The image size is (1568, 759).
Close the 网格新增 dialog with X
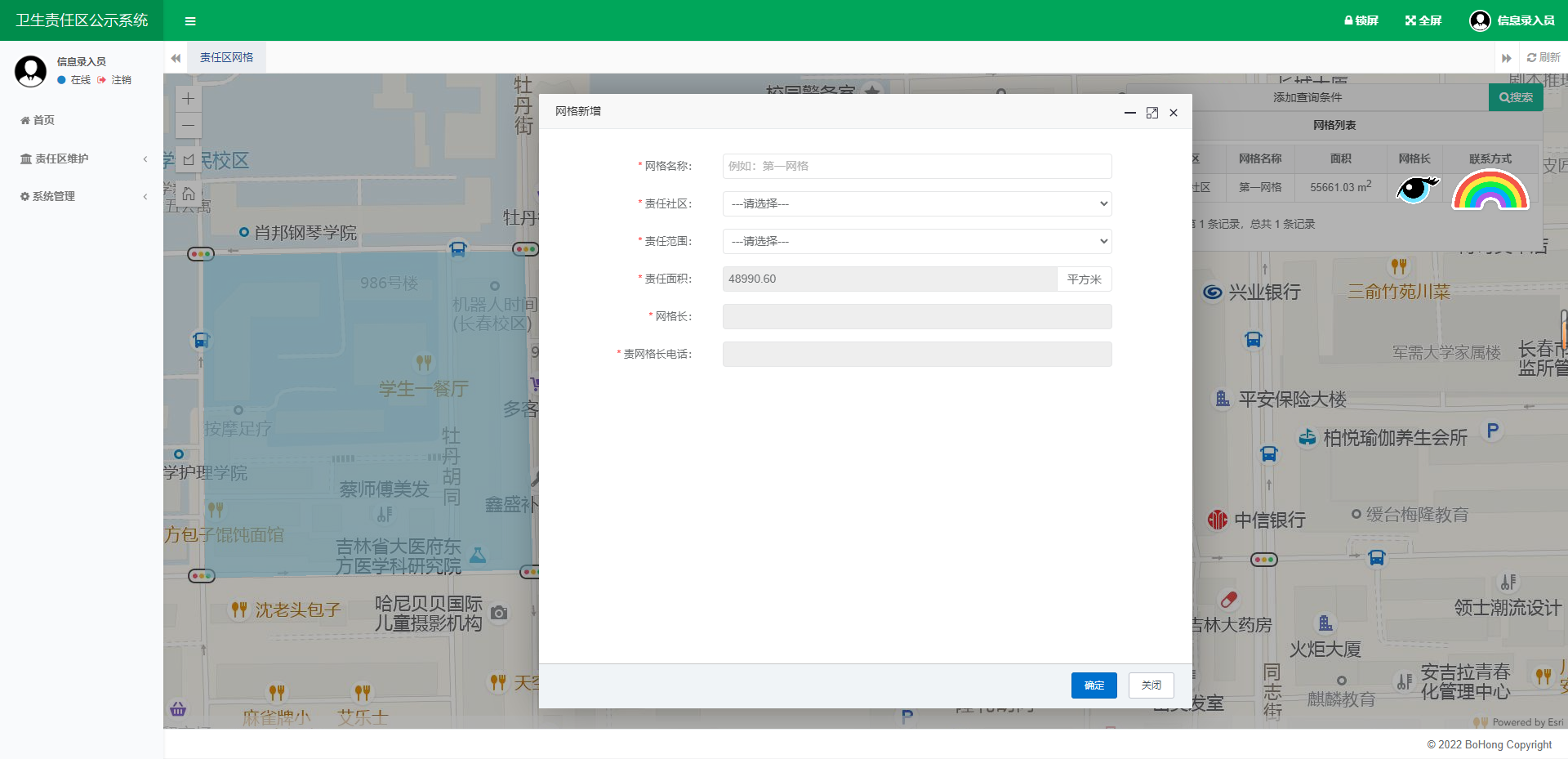pyautogui.click(x=1174, y=113)
